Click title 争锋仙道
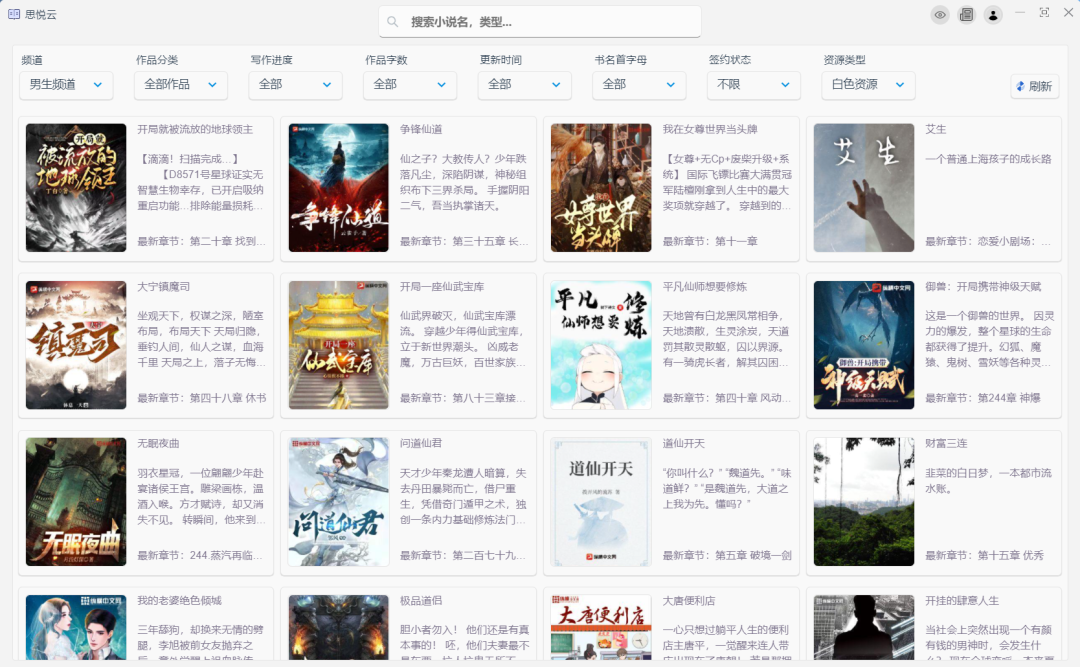Image resolution: width=1080 pixels, height=667 pixels. coord(421,130)
